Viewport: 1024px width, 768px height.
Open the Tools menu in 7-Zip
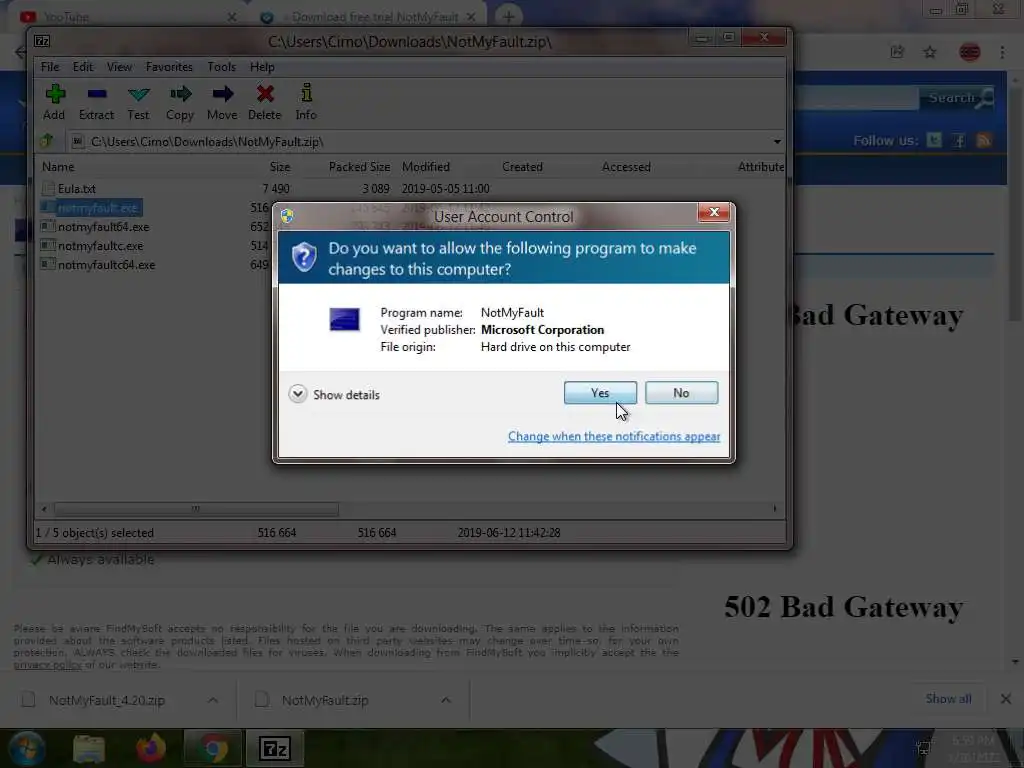tap(221, 67)
